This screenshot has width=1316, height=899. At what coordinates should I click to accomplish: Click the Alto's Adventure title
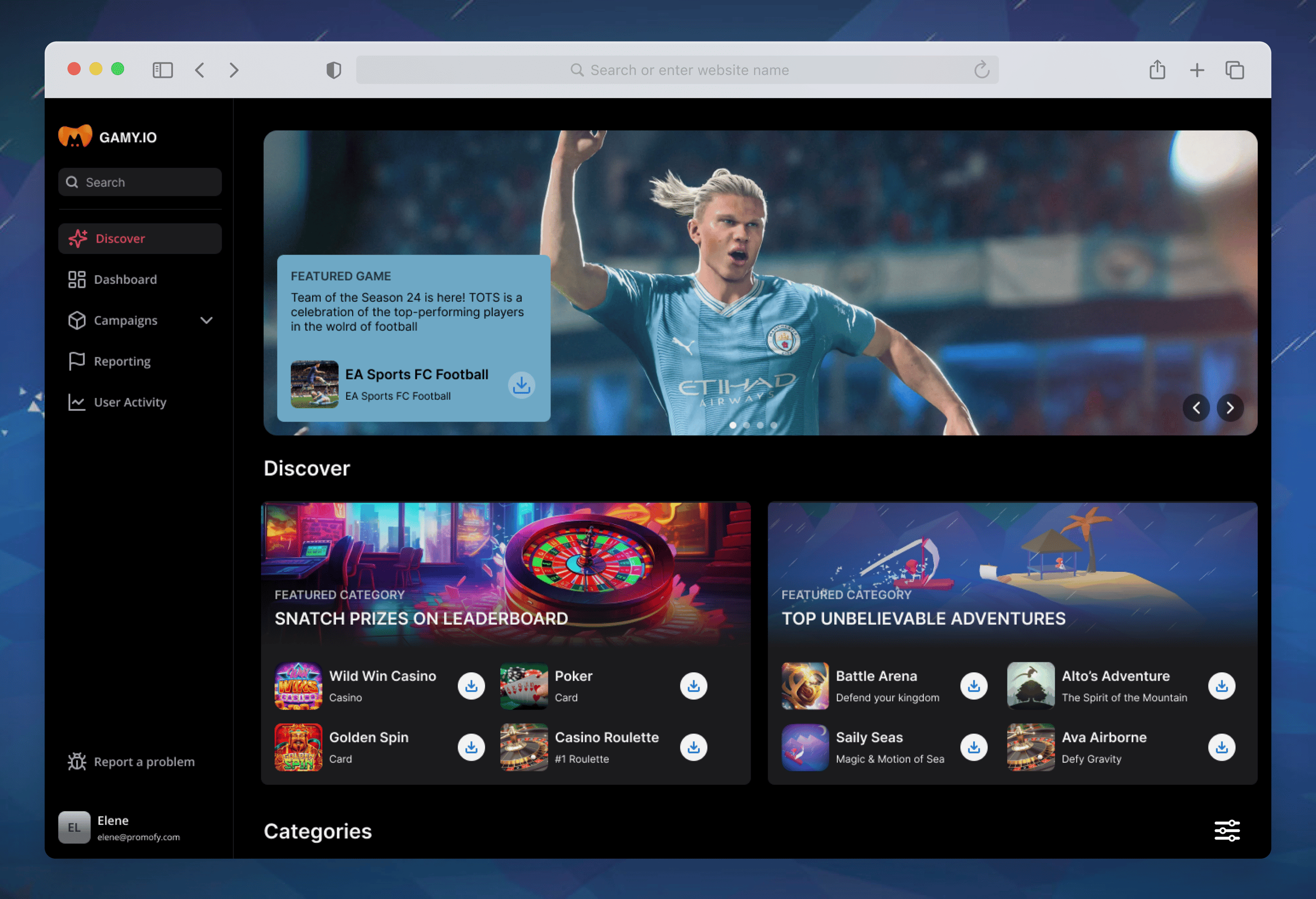[1116, 676]
